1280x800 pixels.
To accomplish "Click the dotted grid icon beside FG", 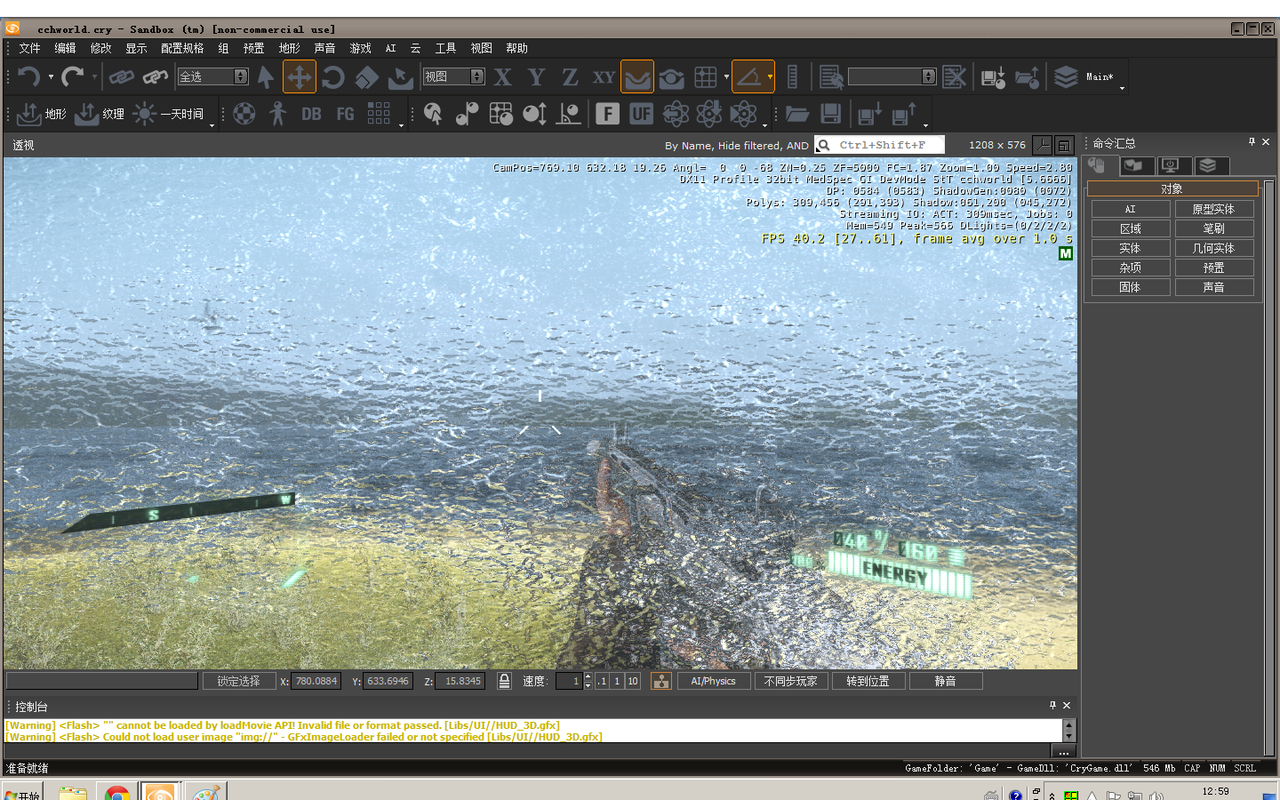I will 379,114.
